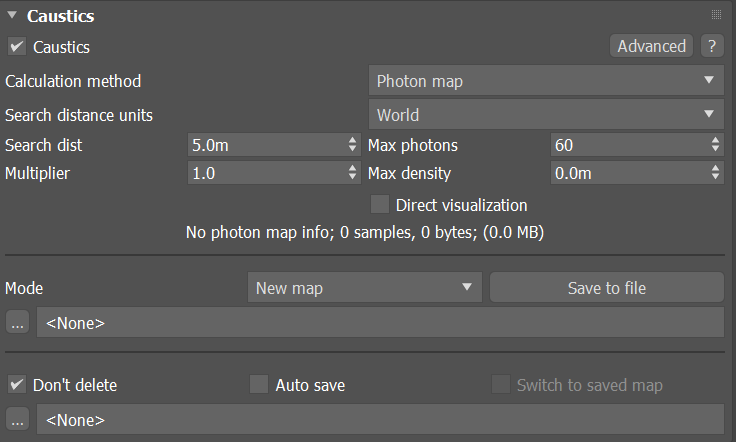
Task: Click the browse button beside Mode file path
Action: pos(17,323)
